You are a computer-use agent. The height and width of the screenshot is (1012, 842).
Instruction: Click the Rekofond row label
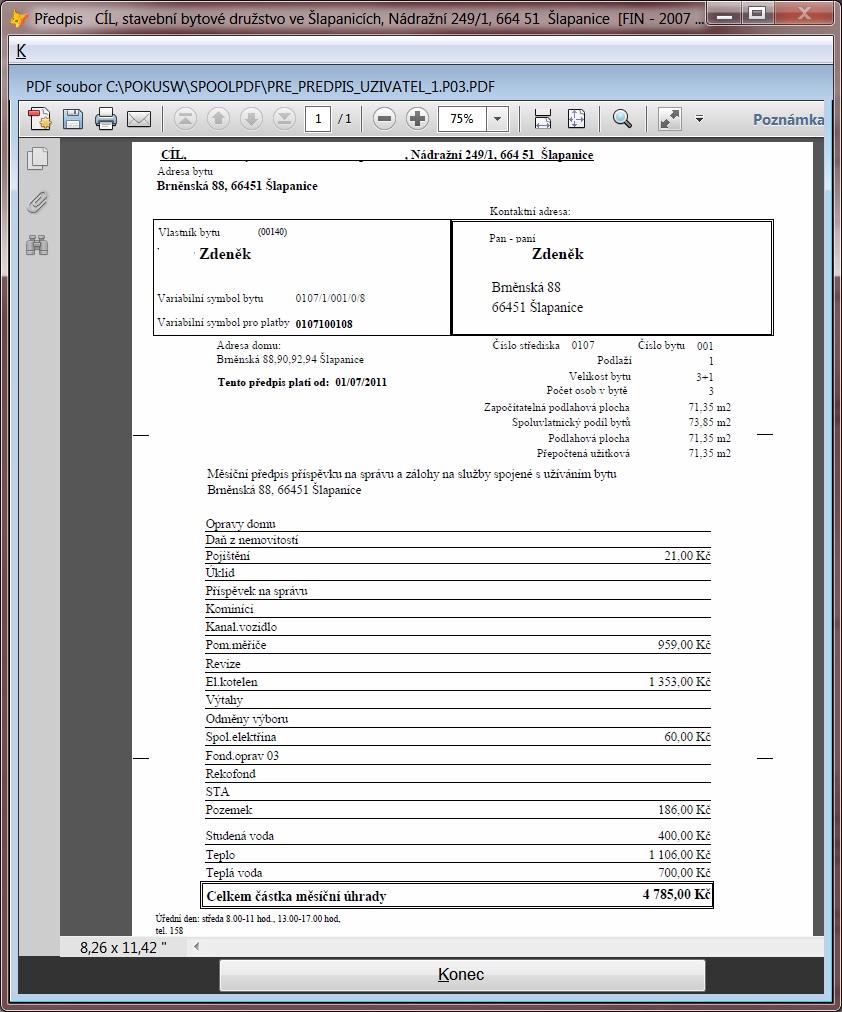click(230, 774)
